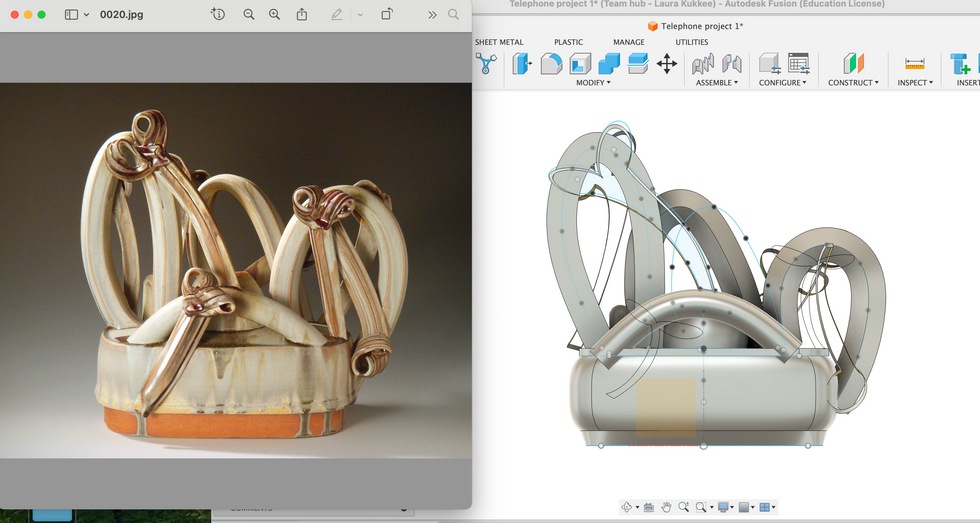Open the Orbit type dropdown arrow
The width and height of the screenshot is (980, 523).
click(637, 507)
